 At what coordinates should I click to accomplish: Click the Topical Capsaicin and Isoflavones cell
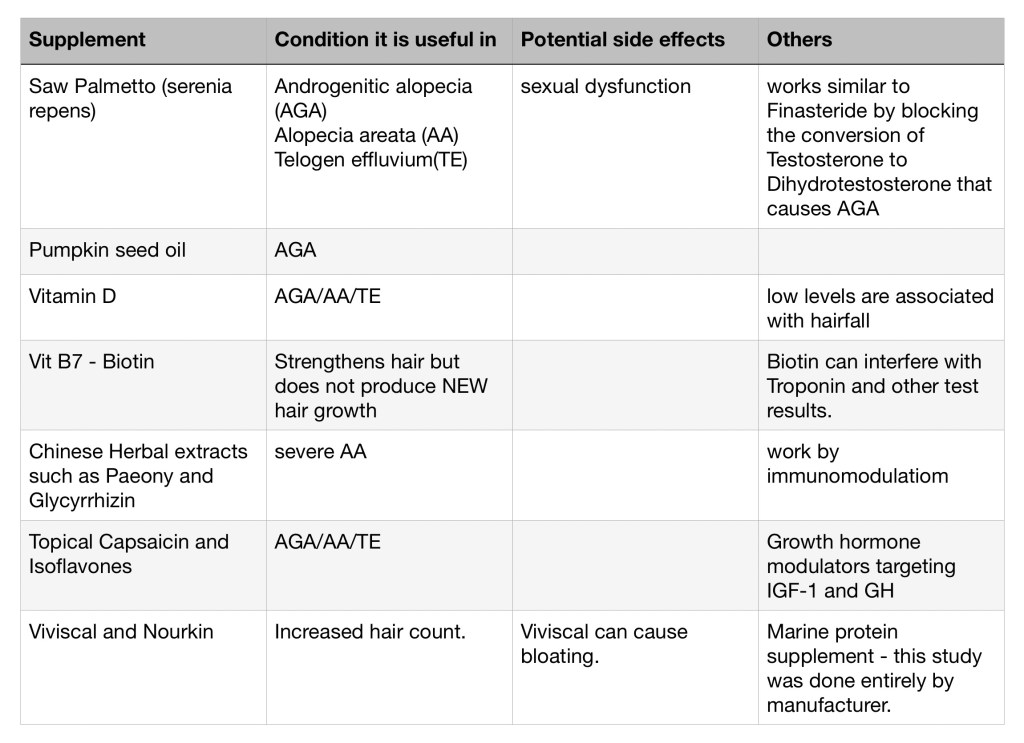[x=128, y=553]
